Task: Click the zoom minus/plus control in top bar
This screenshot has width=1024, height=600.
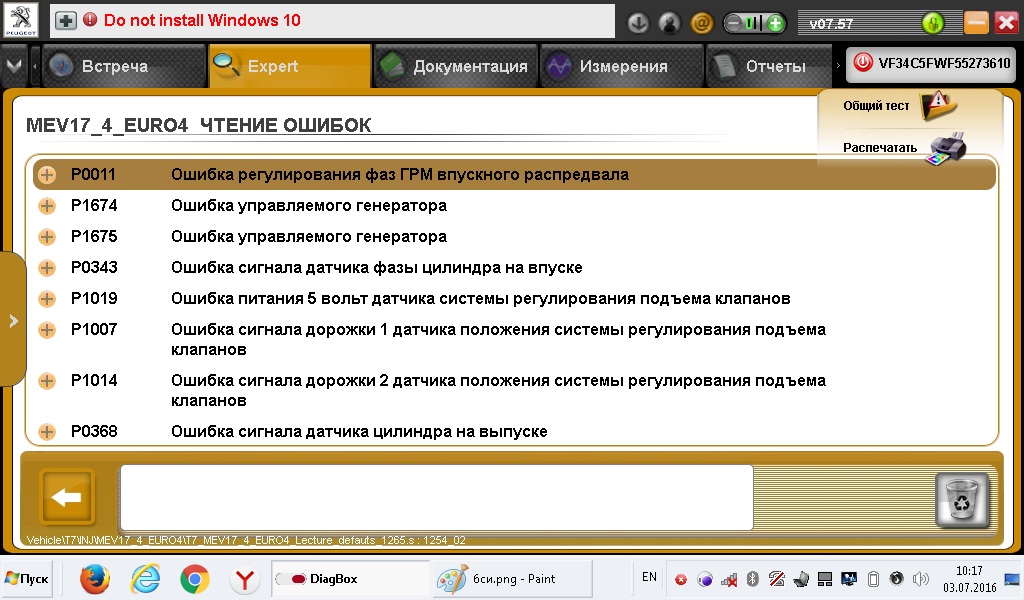Action: [x=754, y=22]
